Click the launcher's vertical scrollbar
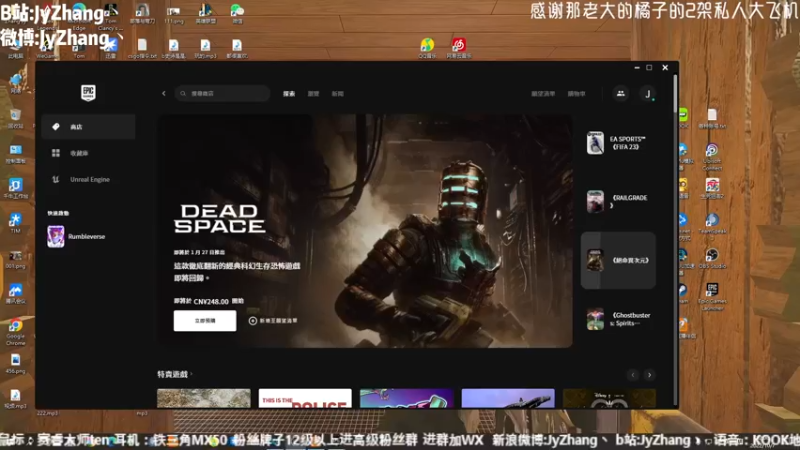Screen dimensions: 800x450 [x=676, y=95]
